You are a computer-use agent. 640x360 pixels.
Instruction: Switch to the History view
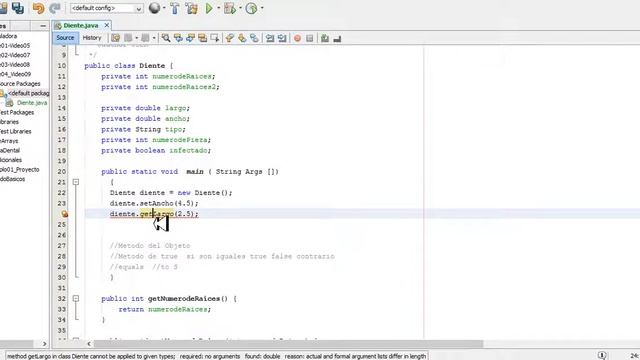(x=92, y=38)
